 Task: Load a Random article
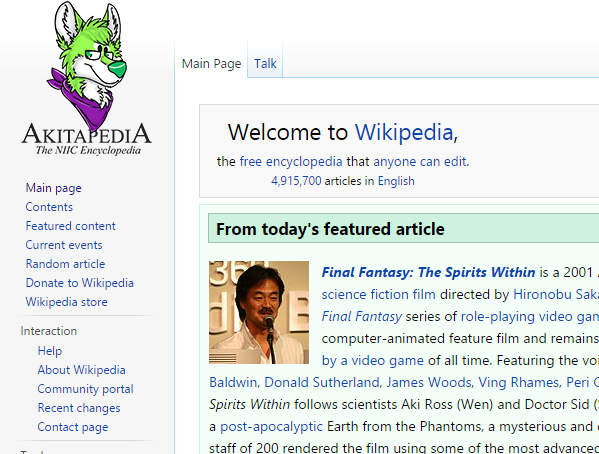point(65,264)
